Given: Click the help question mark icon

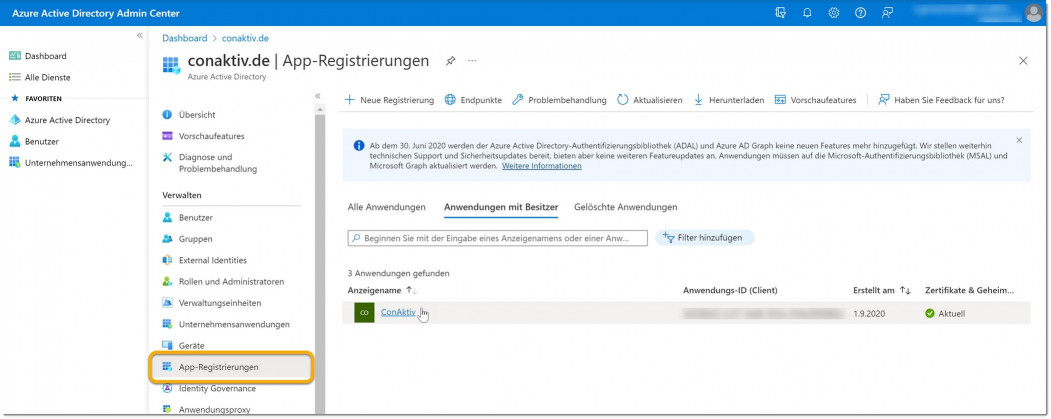Looking at the screenshot, I should [860, 13].
